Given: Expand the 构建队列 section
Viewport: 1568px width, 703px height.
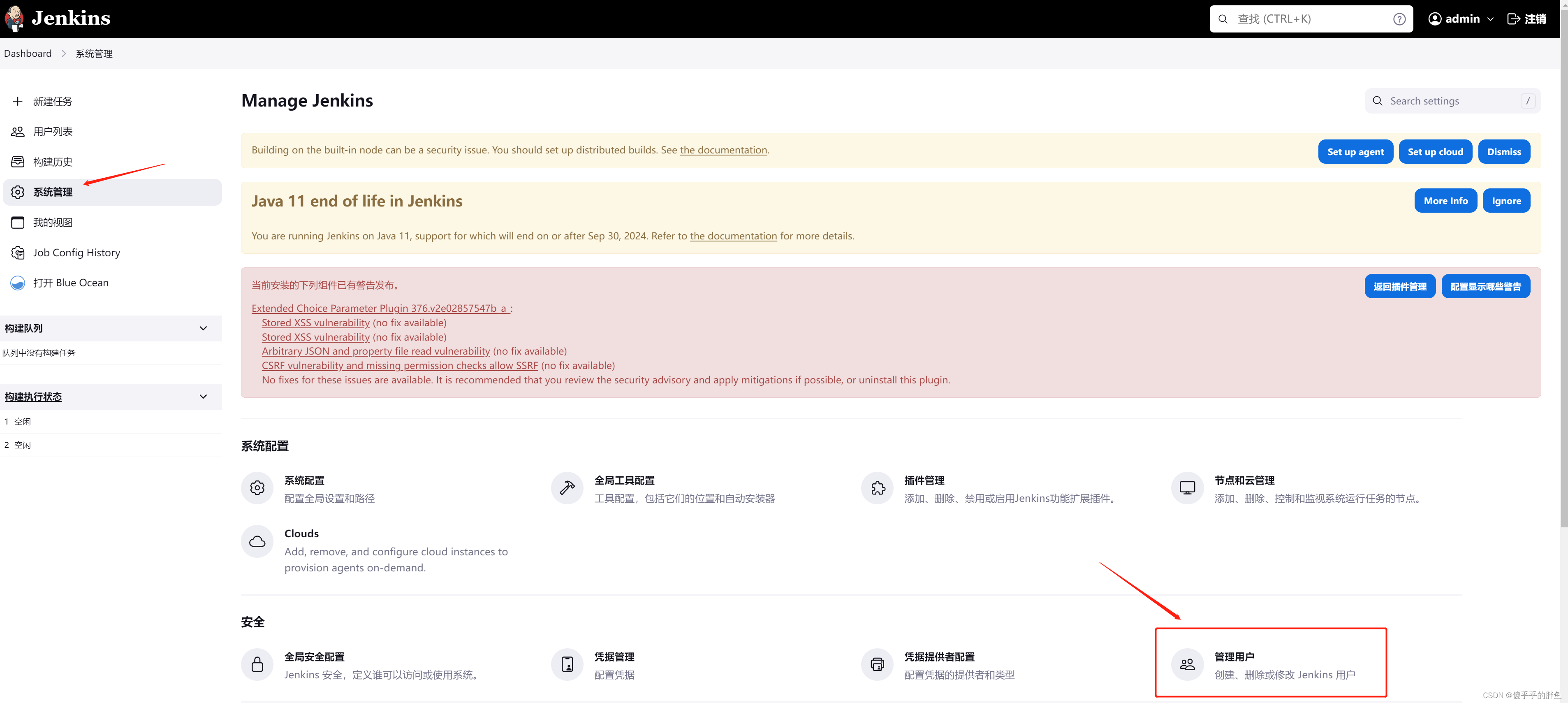Looking at the screenshot, I should point(204,328).
